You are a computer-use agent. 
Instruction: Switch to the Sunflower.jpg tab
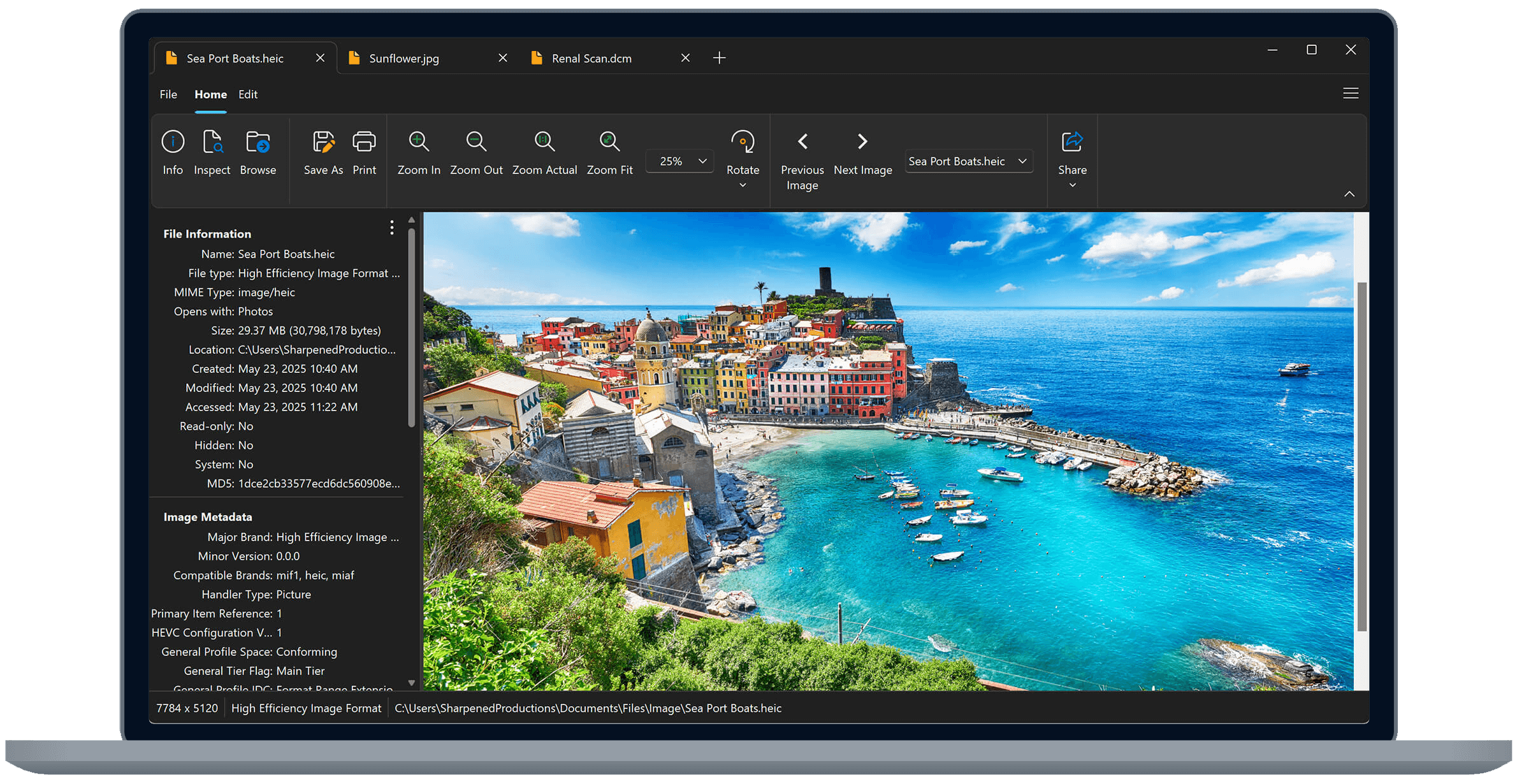[x=404, y=58]
